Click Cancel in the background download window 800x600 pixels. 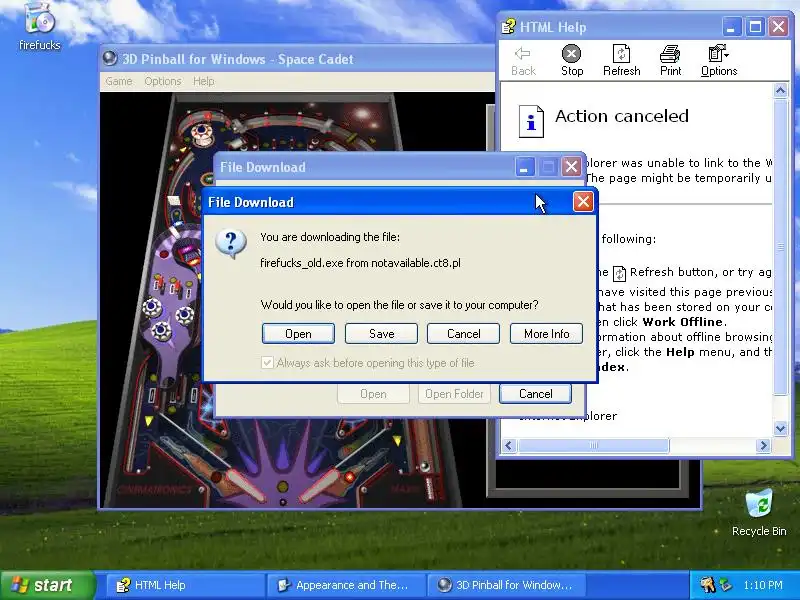click(535, 394)
